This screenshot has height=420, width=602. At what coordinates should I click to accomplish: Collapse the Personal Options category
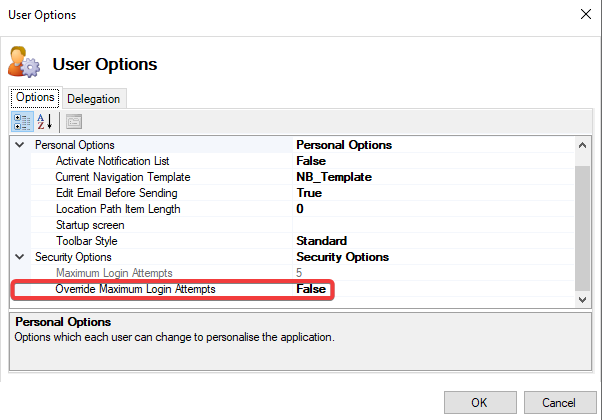point(20,145)
